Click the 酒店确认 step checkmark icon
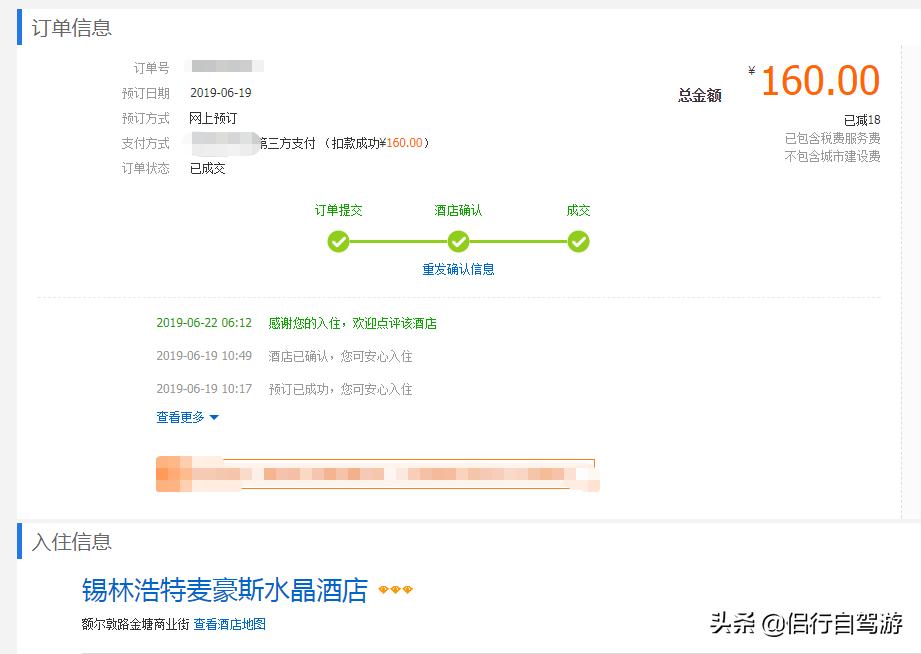 point(458,241)
